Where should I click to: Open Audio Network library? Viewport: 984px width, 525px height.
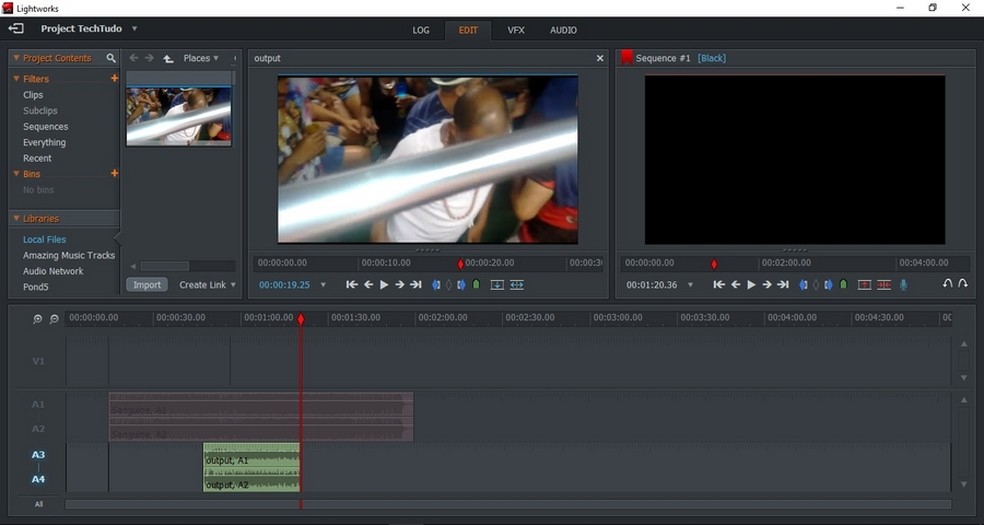(x=53, y=271)
